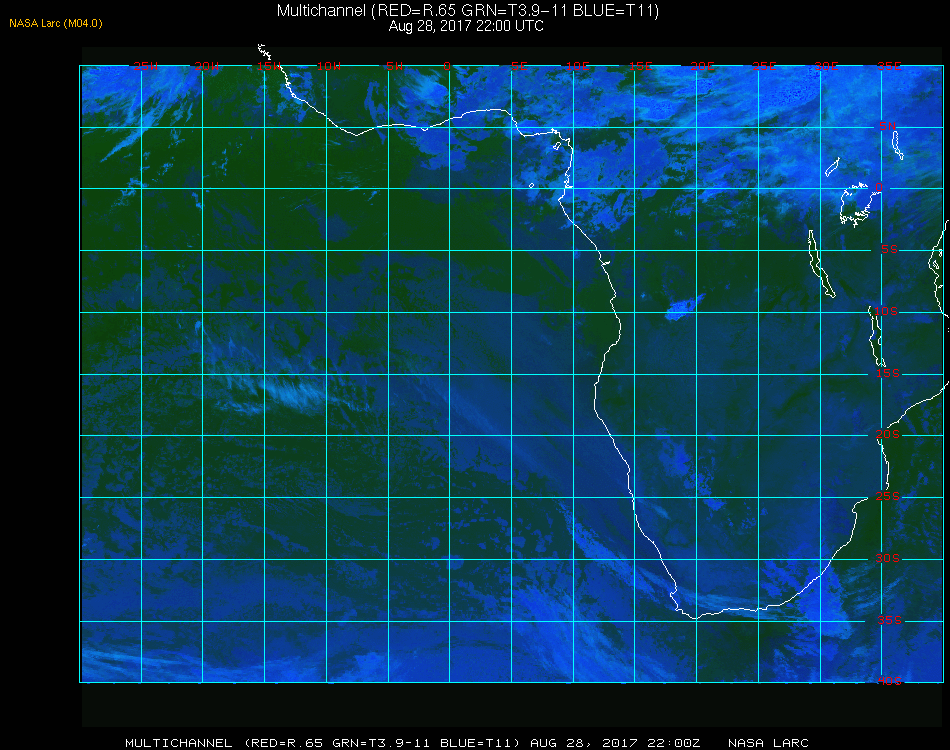Image resolution: width=950 pixels, height=750 pixels.
Task: Click the orange 'NASA Larc (M04.0)' label
Action: click(x=56, y=24)
